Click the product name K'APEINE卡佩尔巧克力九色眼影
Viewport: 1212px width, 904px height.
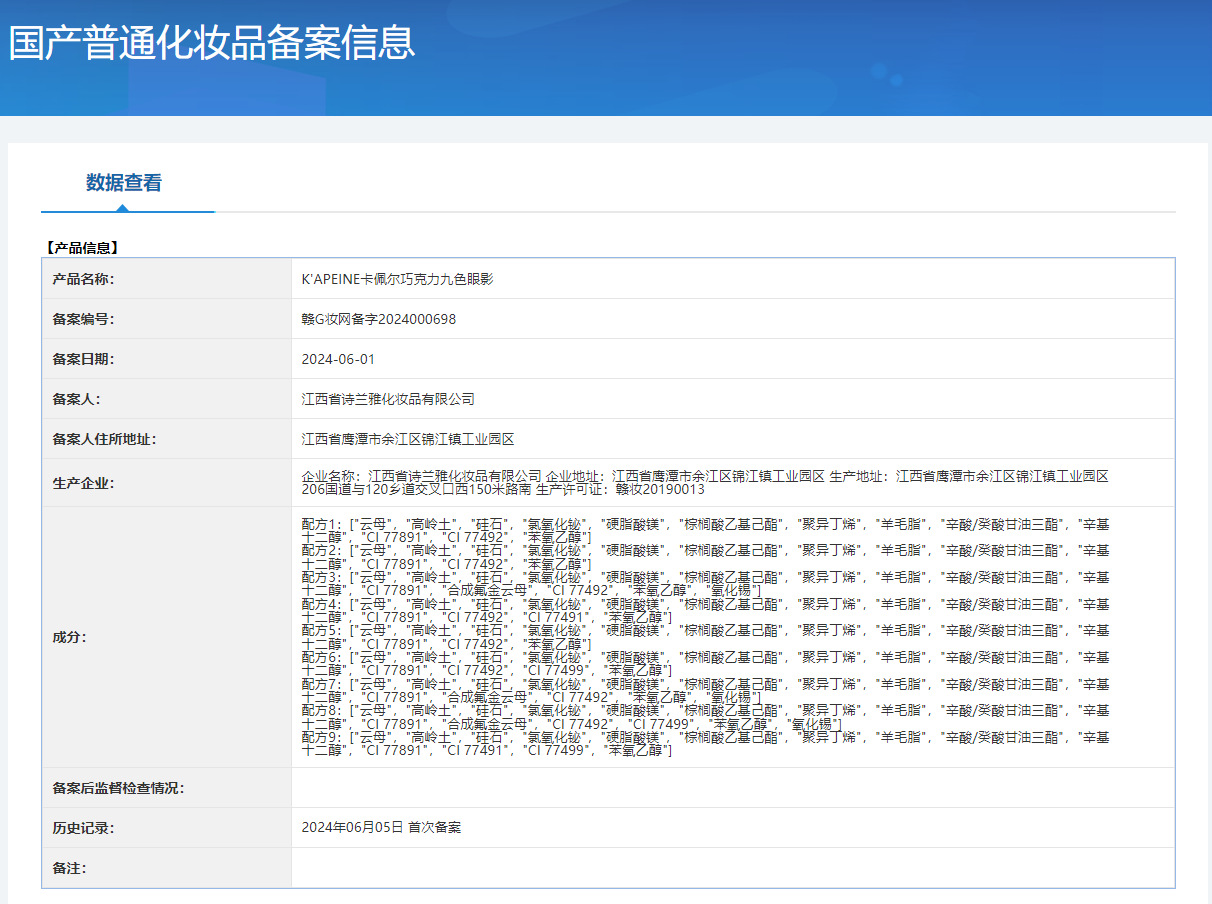(397, 279)
